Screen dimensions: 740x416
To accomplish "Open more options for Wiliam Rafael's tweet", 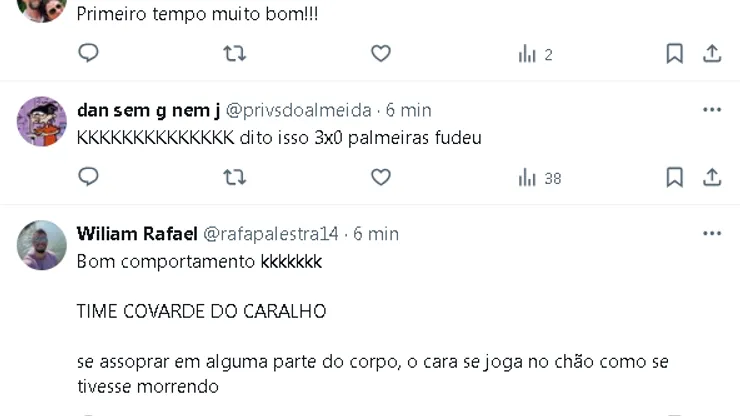I will pos(712,233).
